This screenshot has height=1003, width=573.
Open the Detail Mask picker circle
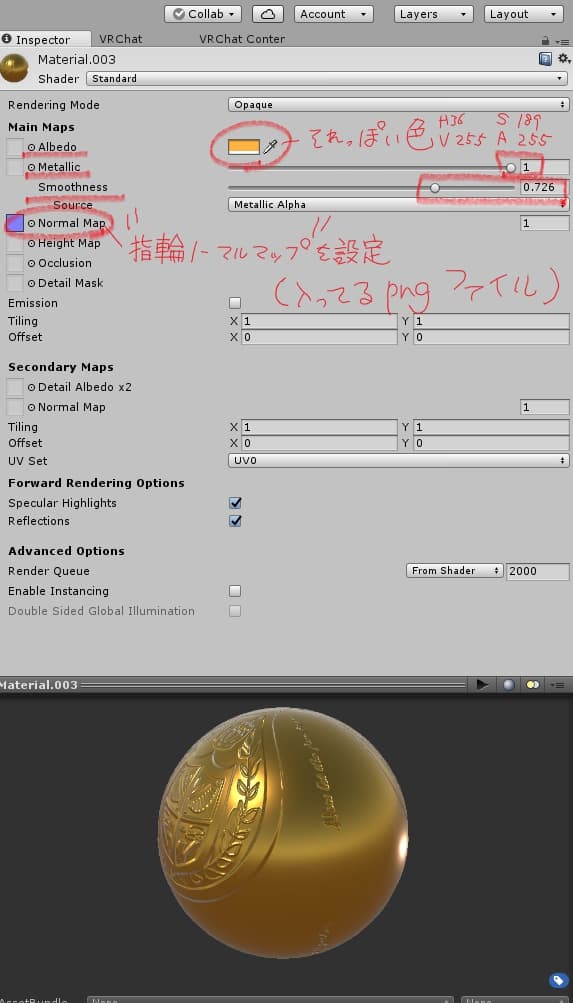pyautogui.click(x=31, y=283)
